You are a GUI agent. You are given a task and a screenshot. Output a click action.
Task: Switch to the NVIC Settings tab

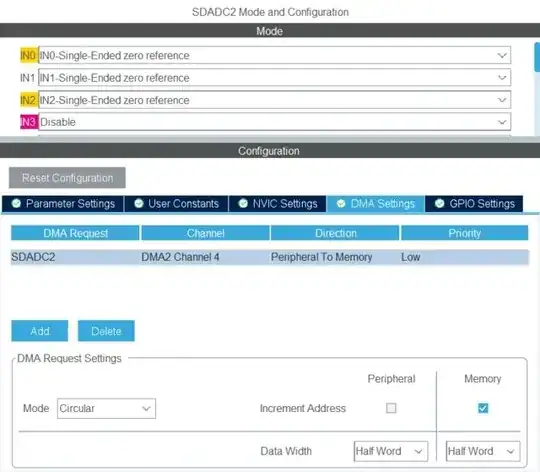click(x=278, y=204)
